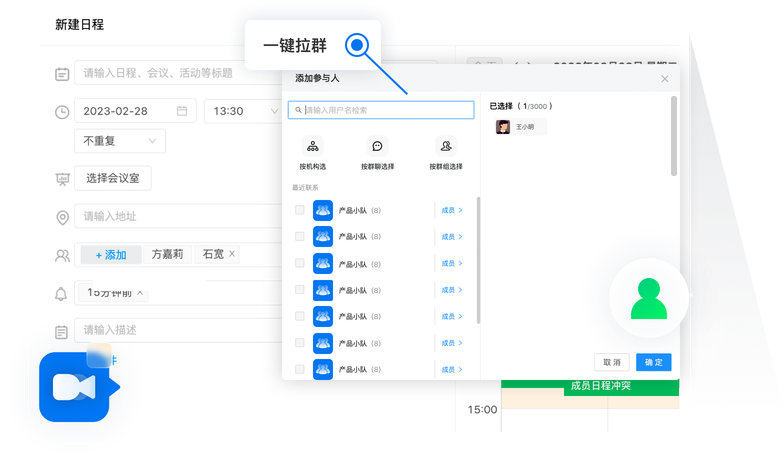Open the 13:30 time dropdown
784x462 pixels.
tap(242, 111)
